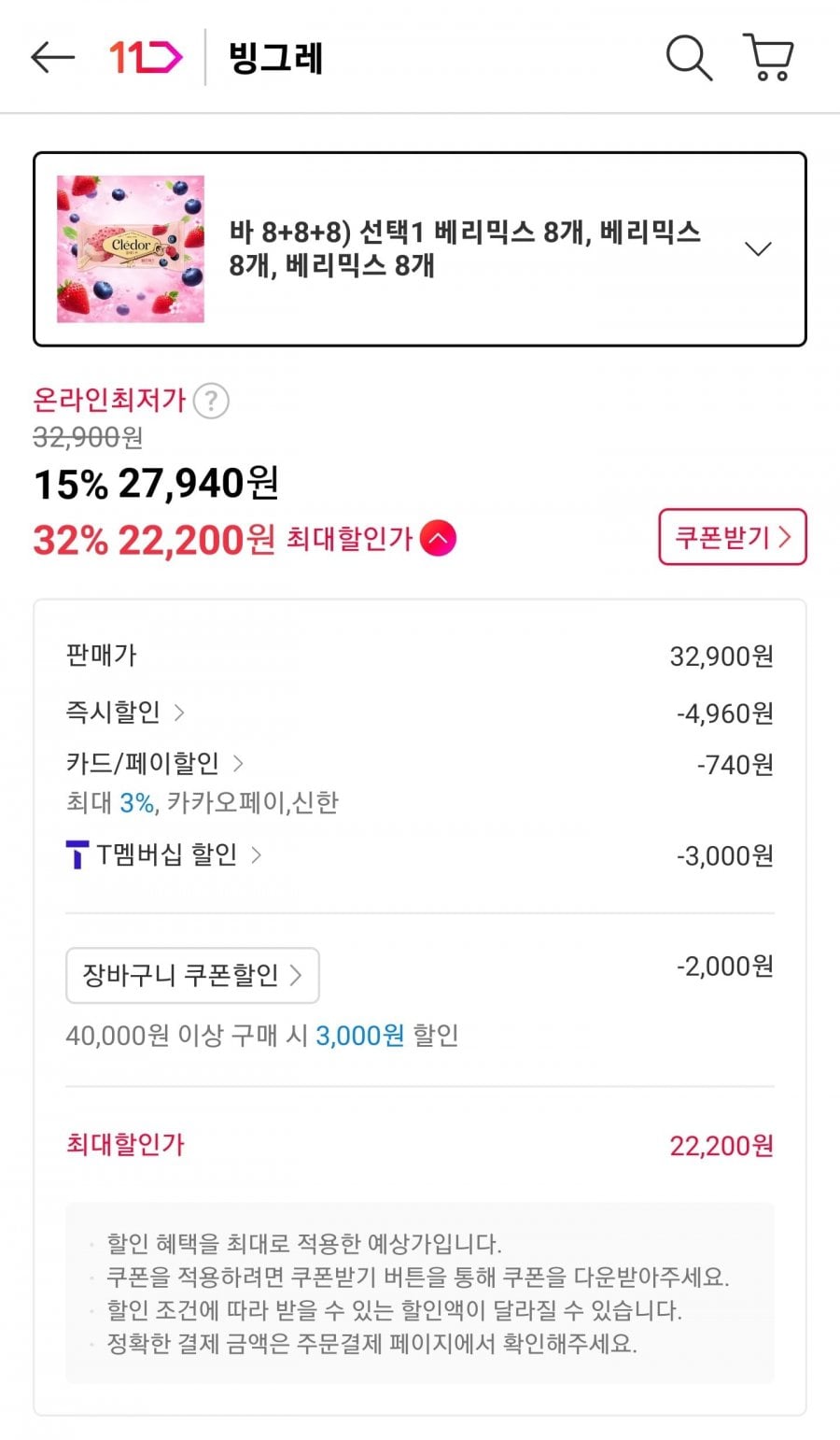840x1440 pixels.
Task: Click the 32% 22,200원 max discount price
Action: pos(154,540)
